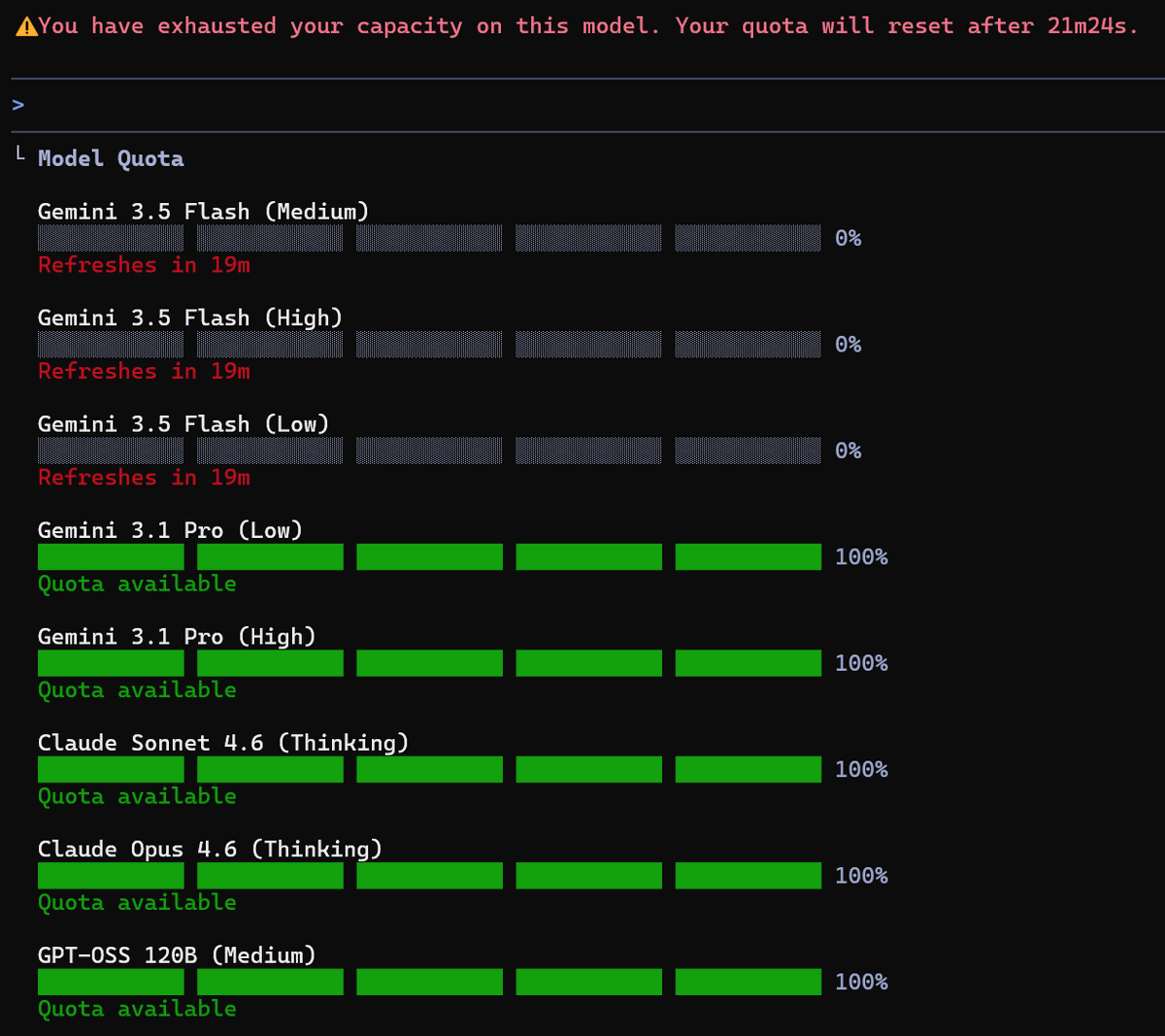
Task: Click the 0% value for Gemini 3.5 Flash (High)
Action: tap(849, 345)
